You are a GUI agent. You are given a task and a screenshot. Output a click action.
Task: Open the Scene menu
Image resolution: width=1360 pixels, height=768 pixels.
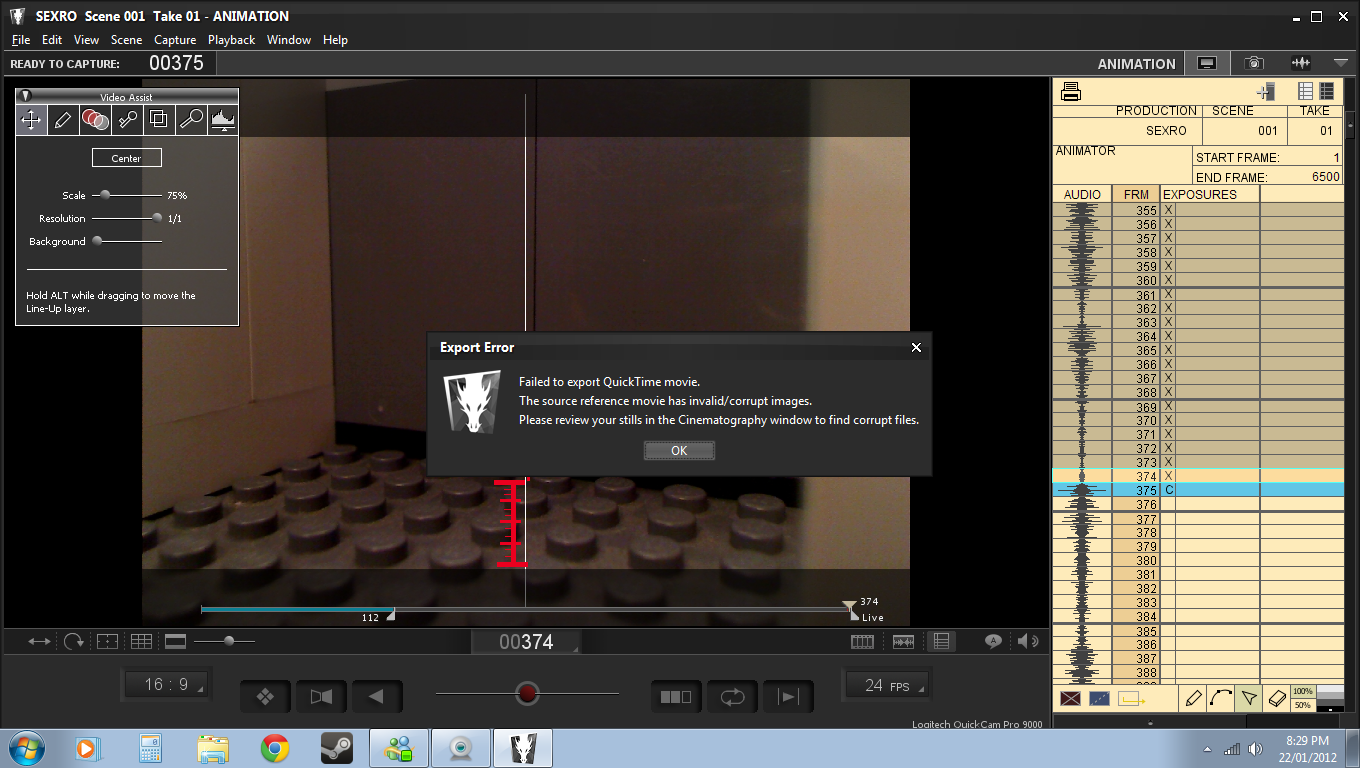click(126, 40)
